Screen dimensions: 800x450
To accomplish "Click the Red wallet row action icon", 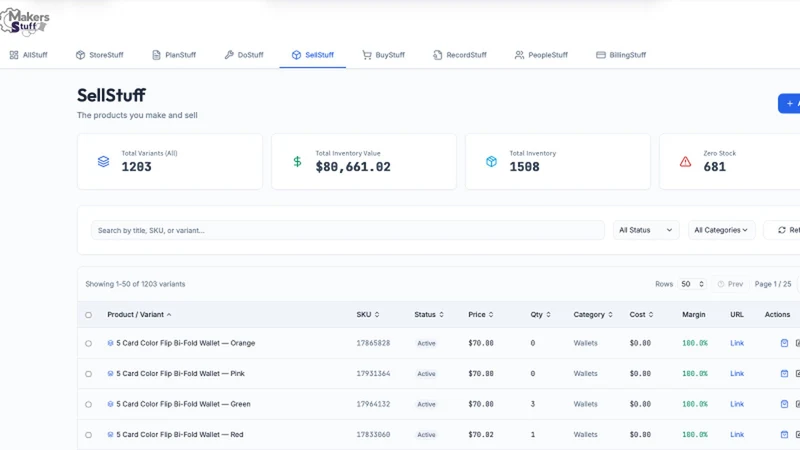I will tap(784, 434).
